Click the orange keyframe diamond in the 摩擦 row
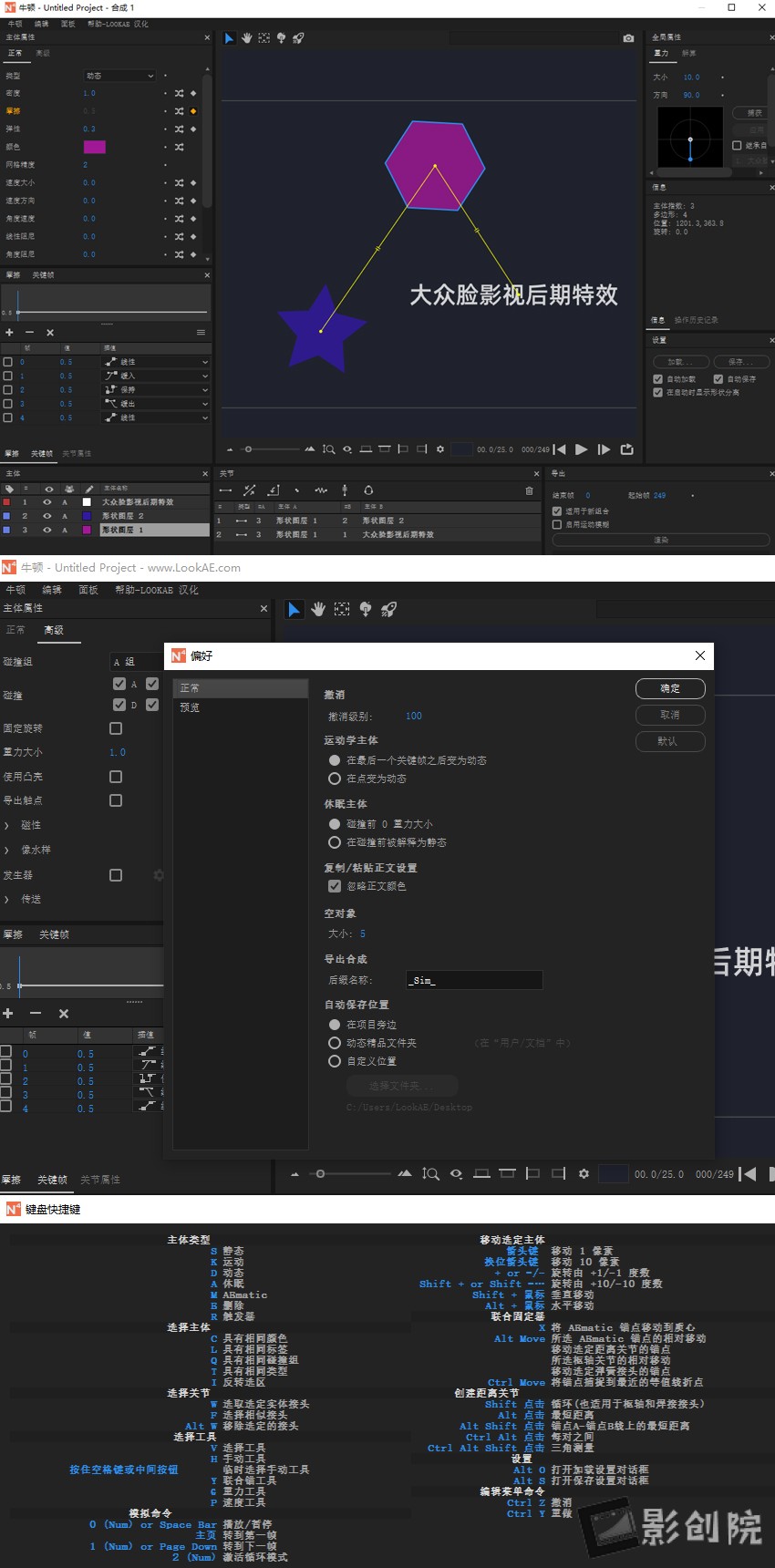775x1568 pixels. coord(193,111)
